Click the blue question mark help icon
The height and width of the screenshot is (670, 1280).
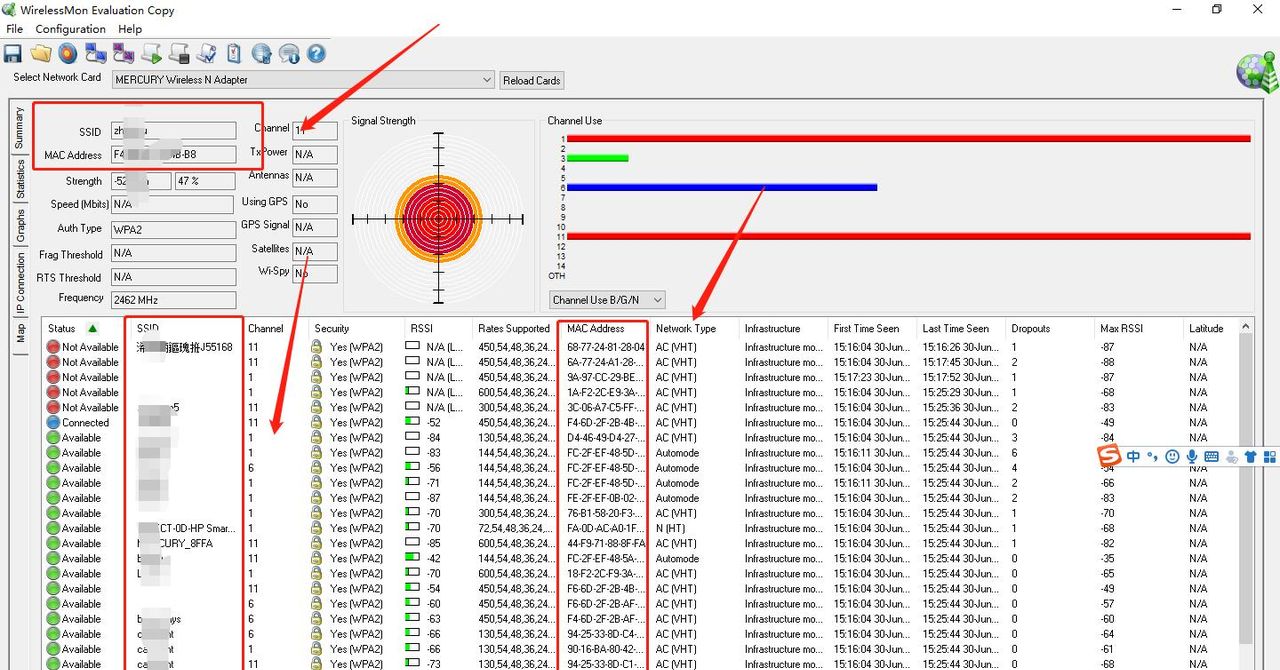click(x=316, y=54)
